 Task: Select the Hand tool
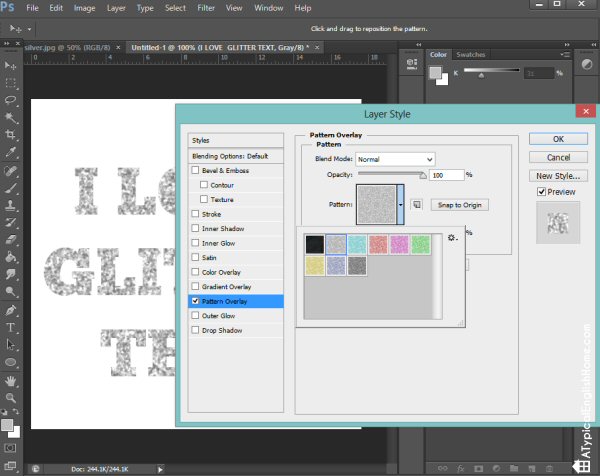10,381
